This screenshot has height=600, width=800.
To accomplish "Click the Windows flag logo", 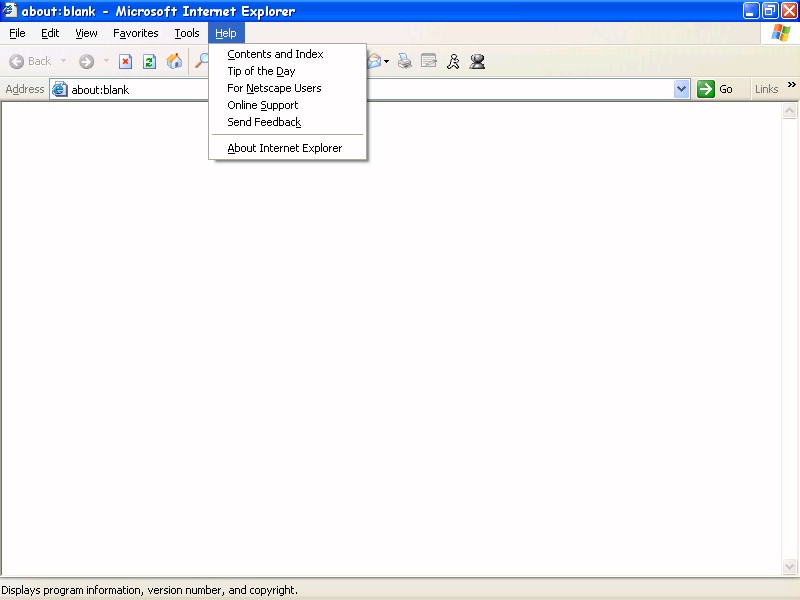I will [x=780, y=33].
